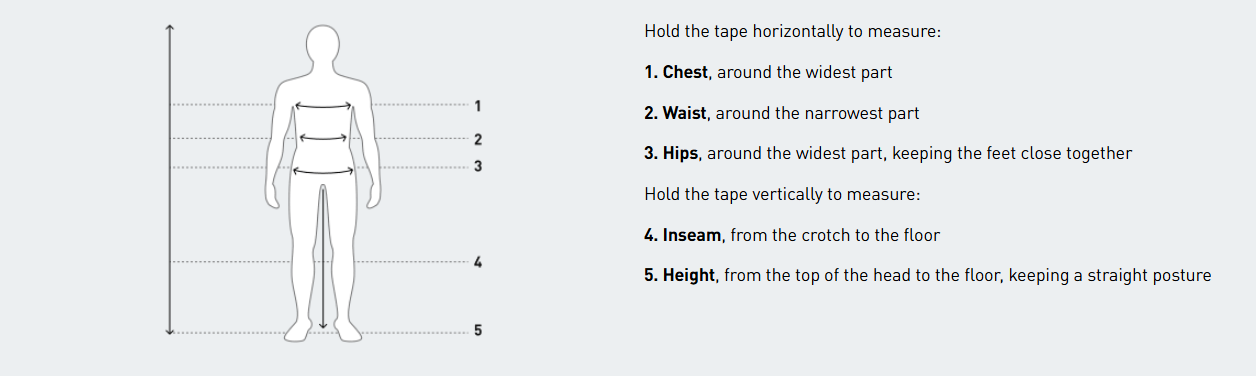Image resolution: width=1256 pixels, height=376 pixels.
Task: Select the bold Waist heading text
Action: (x=676, y=113)
